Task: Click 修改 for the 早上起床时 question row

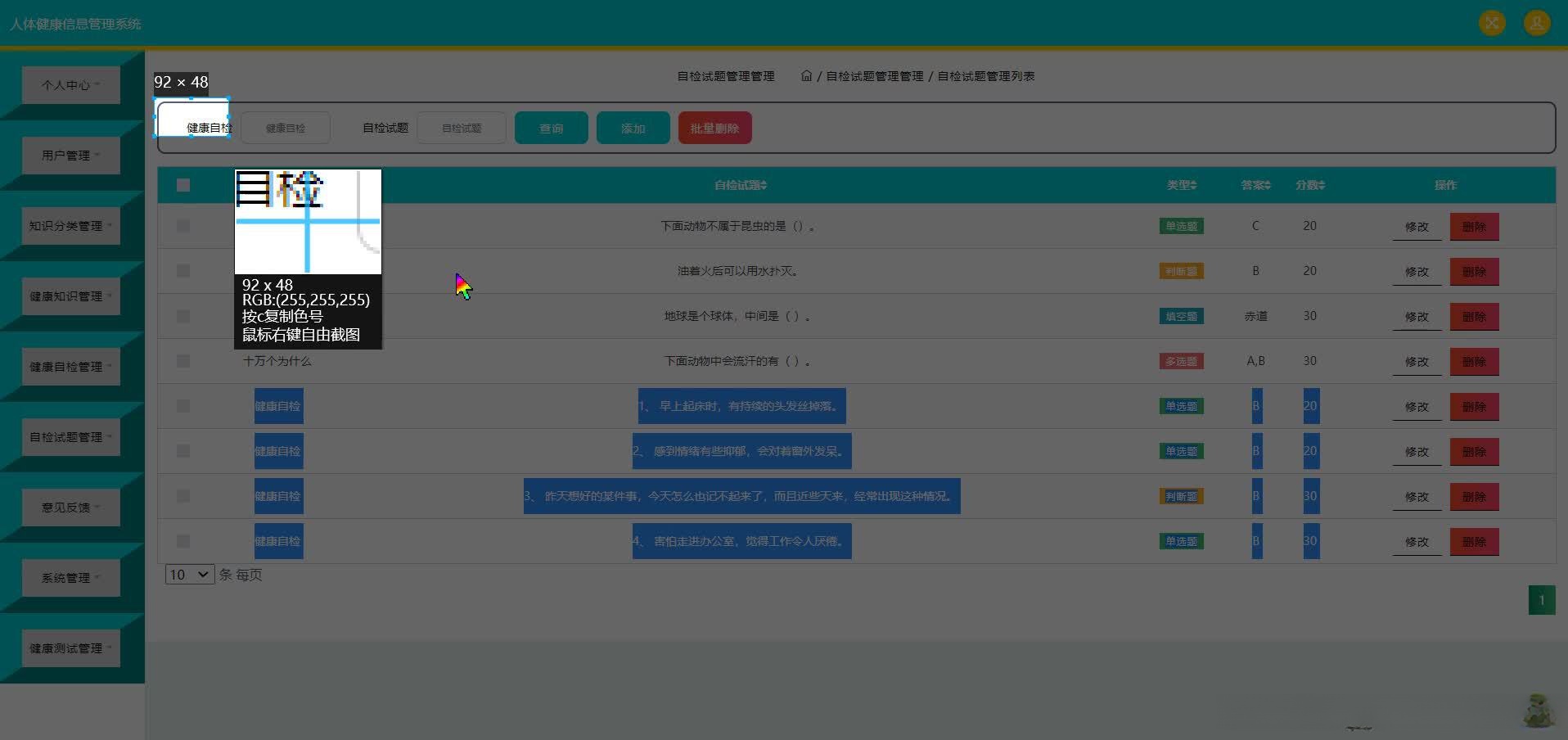Action: pyautogui.click(x=1417, y=407)
